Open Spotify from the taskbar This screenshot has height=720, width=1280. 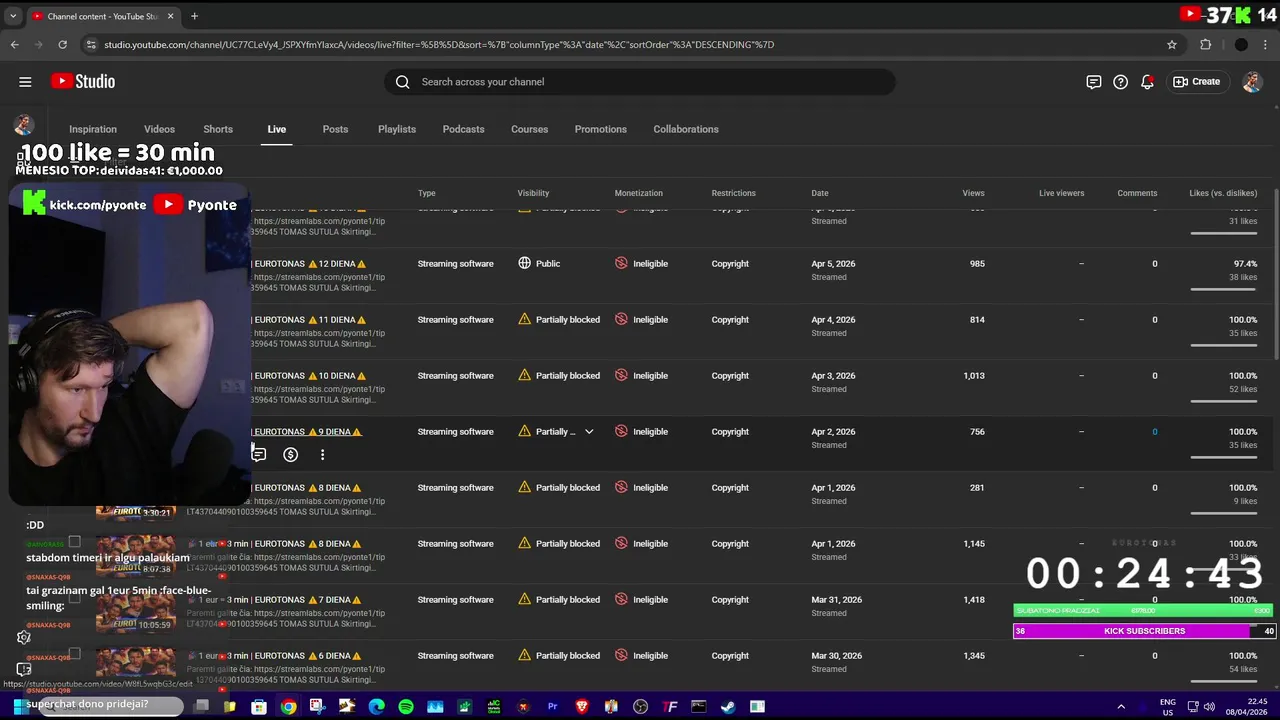point(406,707)
